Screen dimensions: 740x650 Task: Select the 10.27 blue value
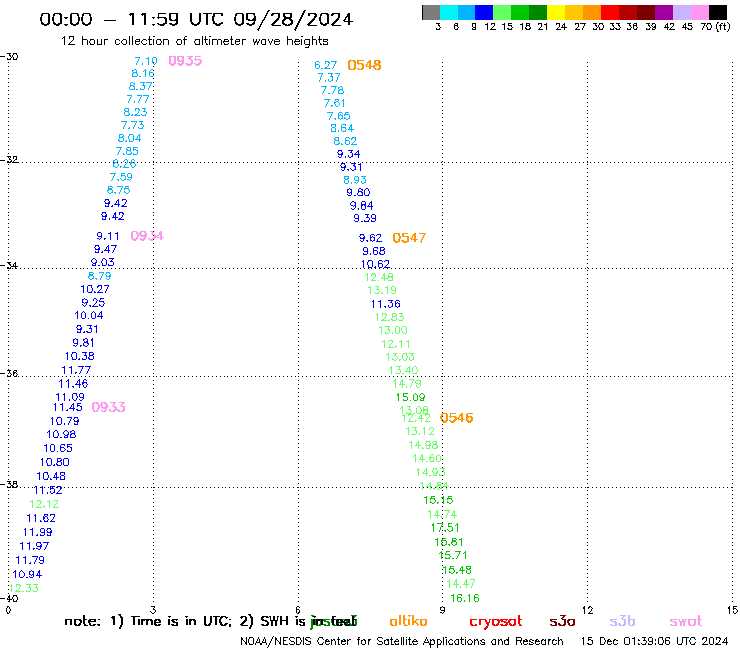pos(95,289)
